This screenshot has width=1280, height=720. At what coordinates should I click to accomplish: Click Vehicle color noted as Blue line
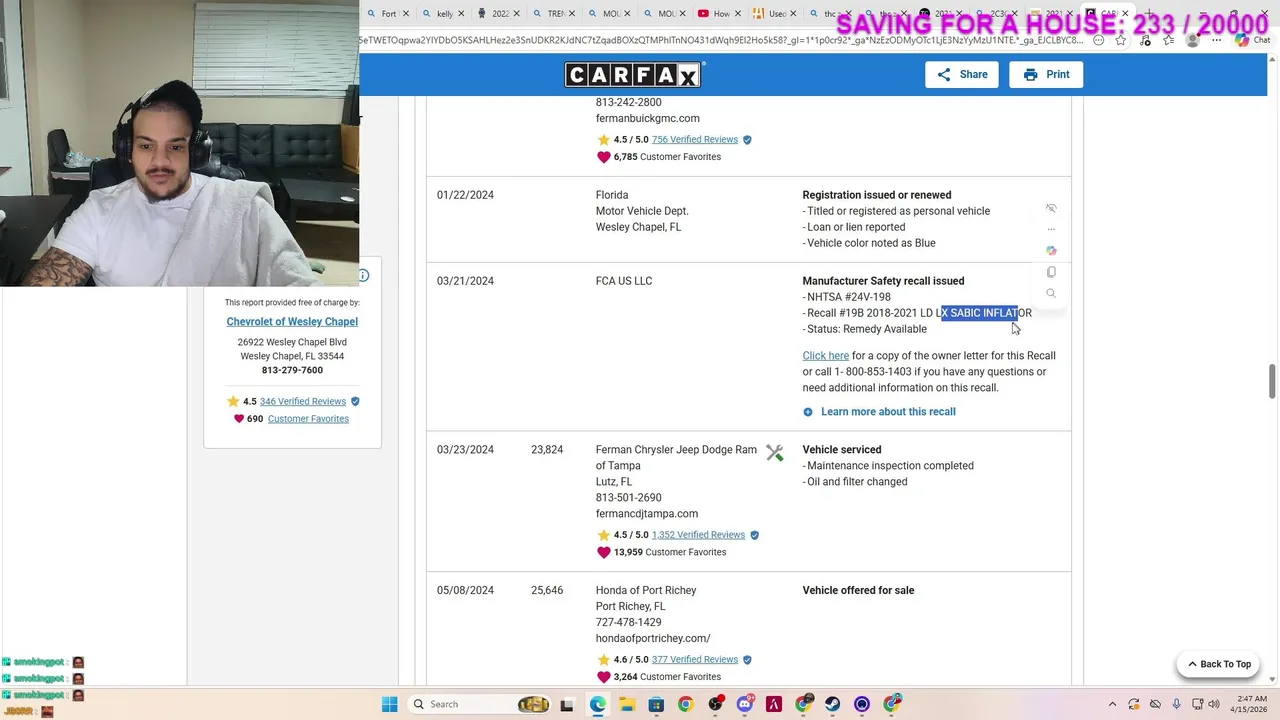point(869,243)
